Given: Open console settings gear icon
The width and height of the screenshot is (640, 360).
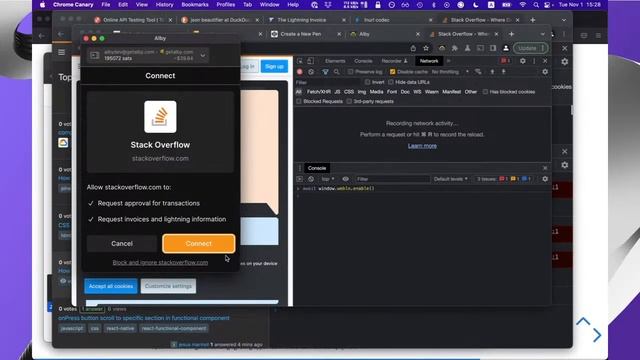Looking at the screenshot, I should (x=545, y=179).
